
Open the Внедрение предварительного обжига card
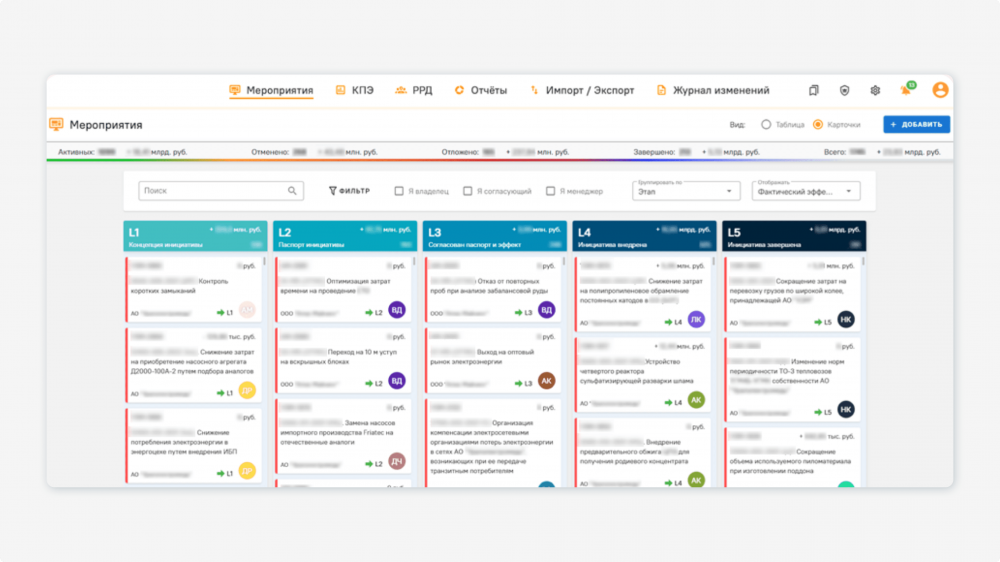pos(642,453)
